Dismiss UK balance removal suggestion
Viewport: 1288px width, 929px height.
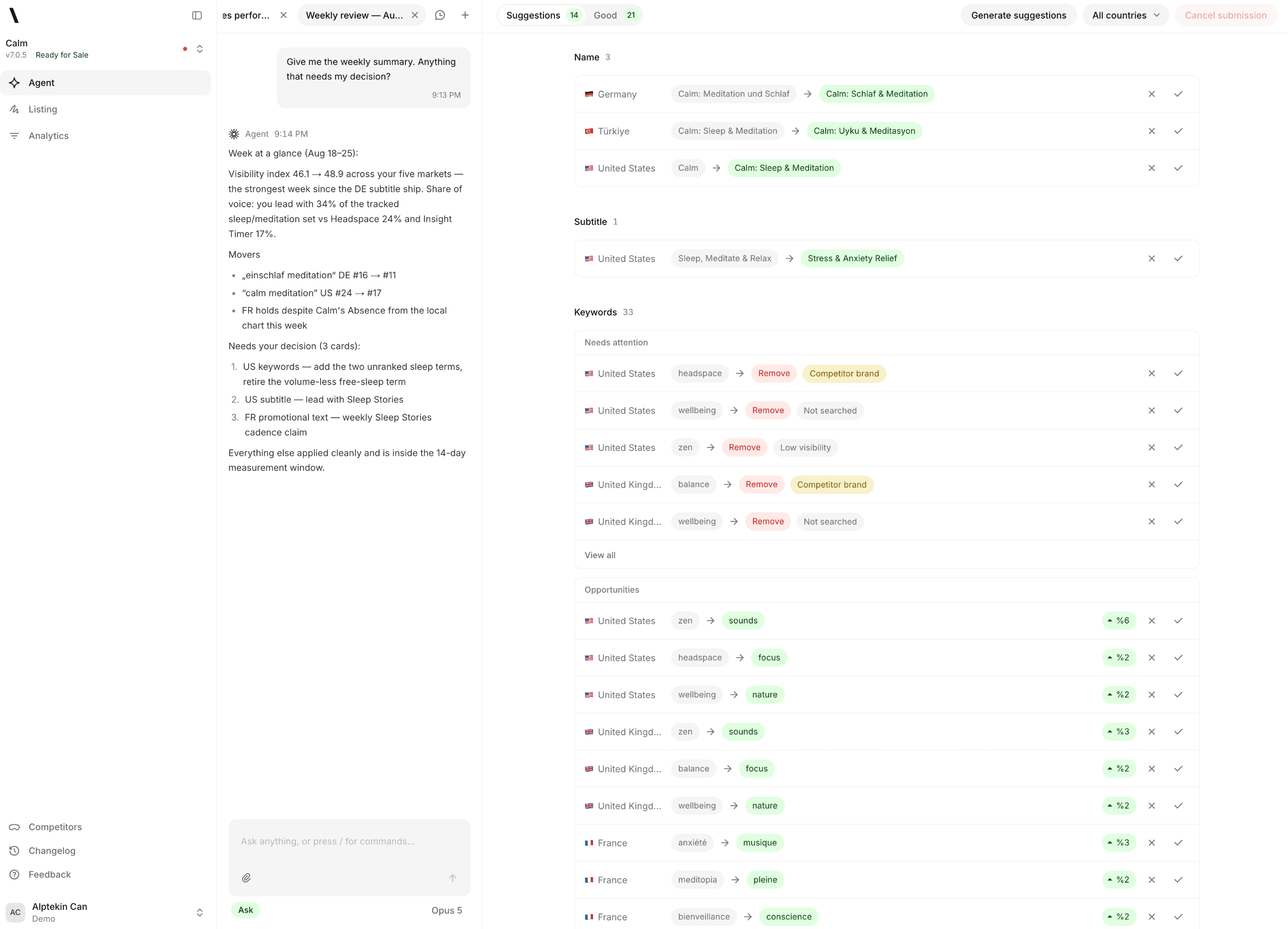point(1152,484)
